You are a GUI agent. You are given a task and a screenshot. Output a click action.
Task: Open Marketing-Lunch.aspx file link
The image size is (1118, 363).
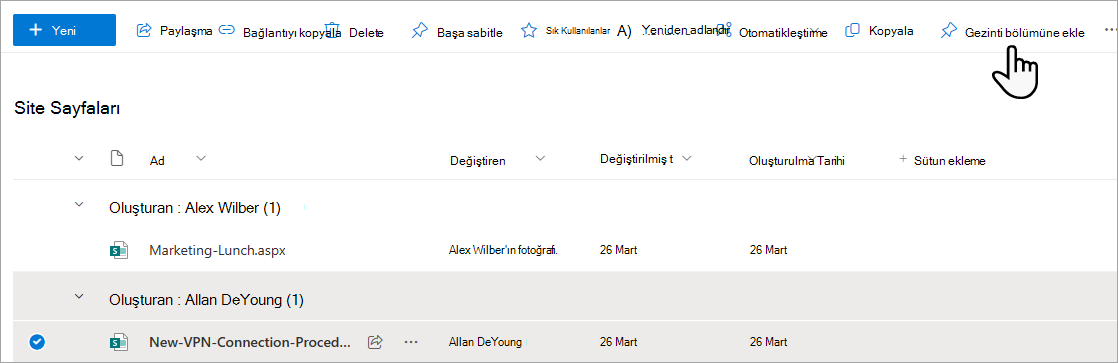(217, 250)
